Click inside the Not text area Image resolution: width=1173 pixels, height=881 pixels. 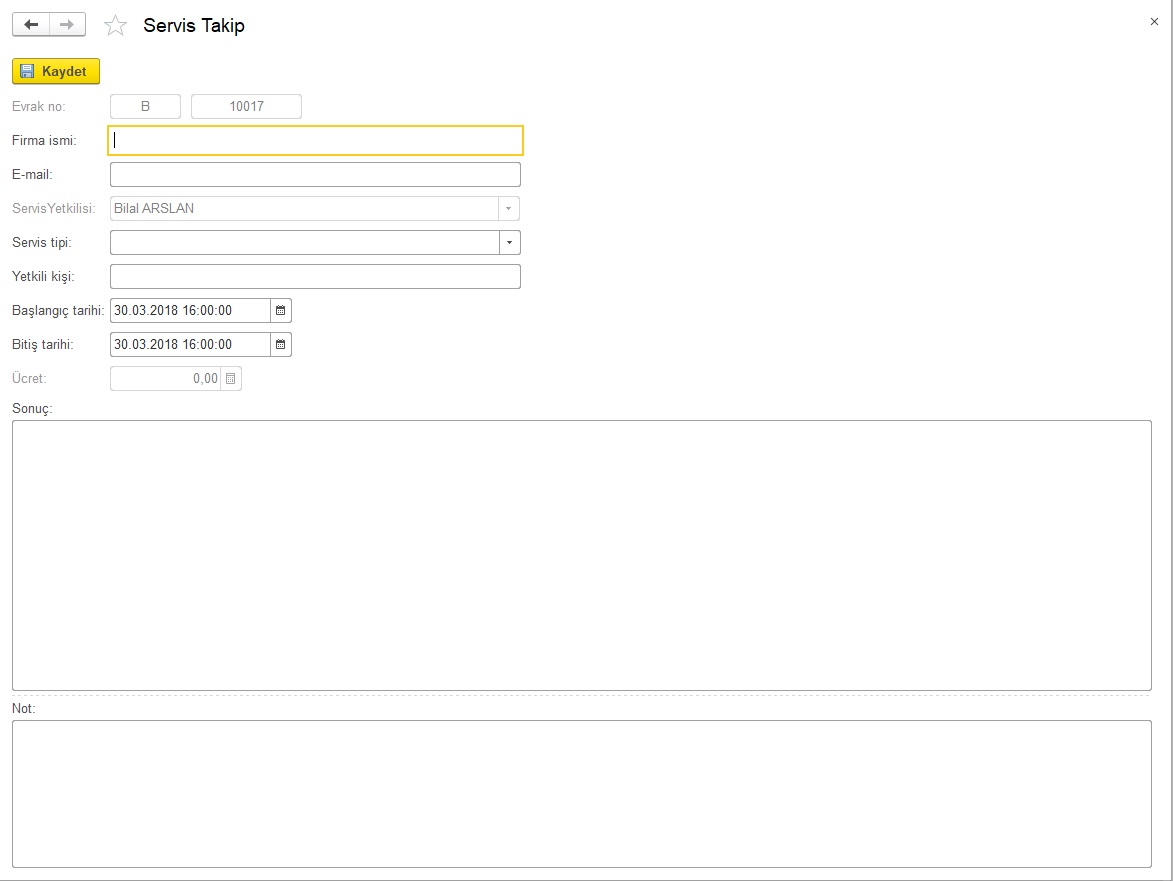coord(581,793)
